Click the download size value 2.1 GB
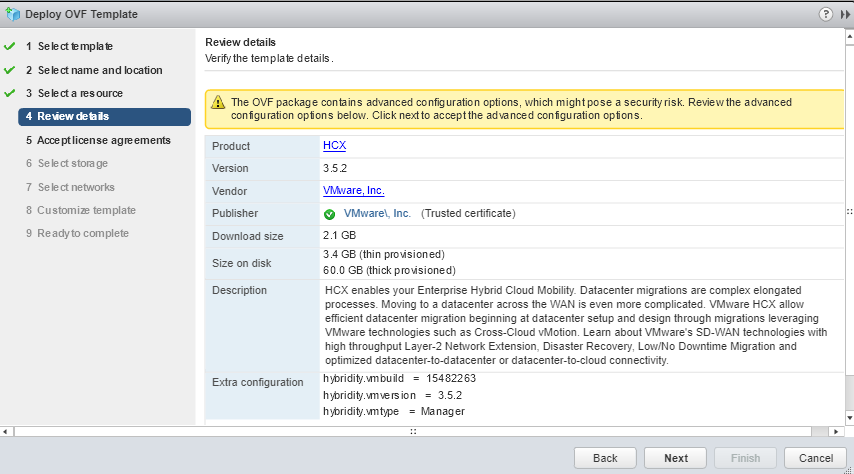The height and width of the screenshot is (474, 854). pos(339,235)
